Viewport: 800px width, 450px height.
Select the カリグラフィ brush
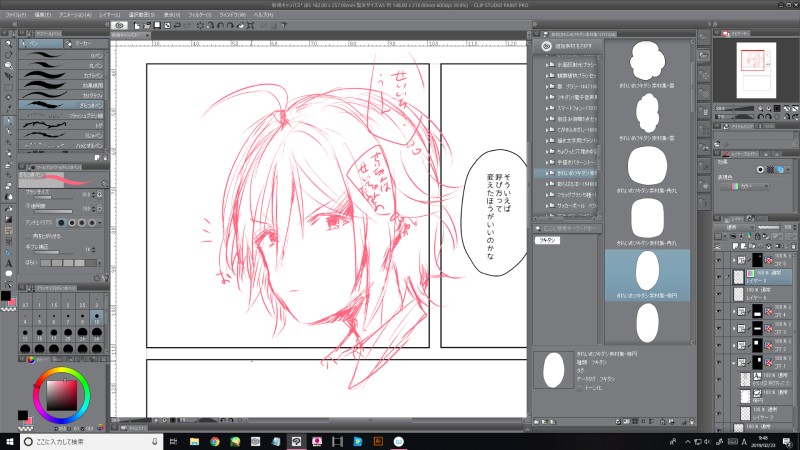tap(61, 95)
